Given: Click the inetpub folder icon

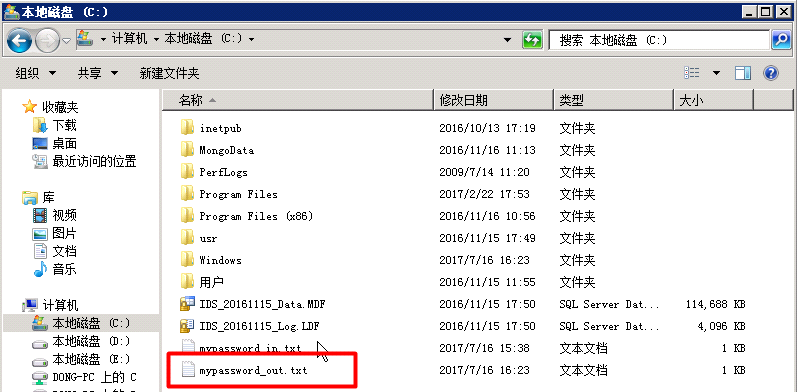Looking at the screenshot, I should (x=188, y=128).
